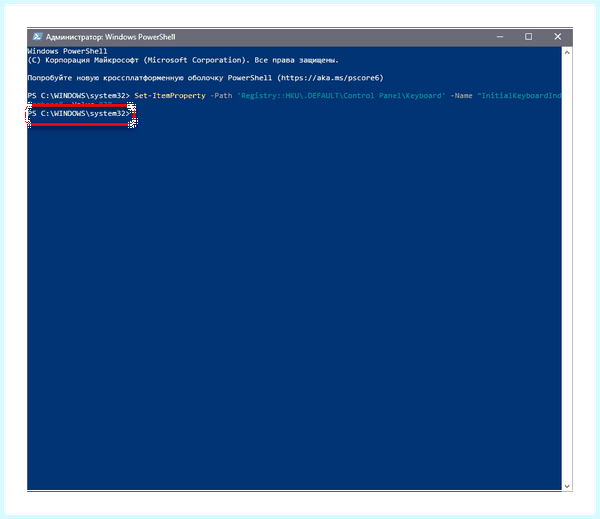Viewport: 600px width, 519px height.
Task: Click the -Name parameter text
Action: point(461,96)
